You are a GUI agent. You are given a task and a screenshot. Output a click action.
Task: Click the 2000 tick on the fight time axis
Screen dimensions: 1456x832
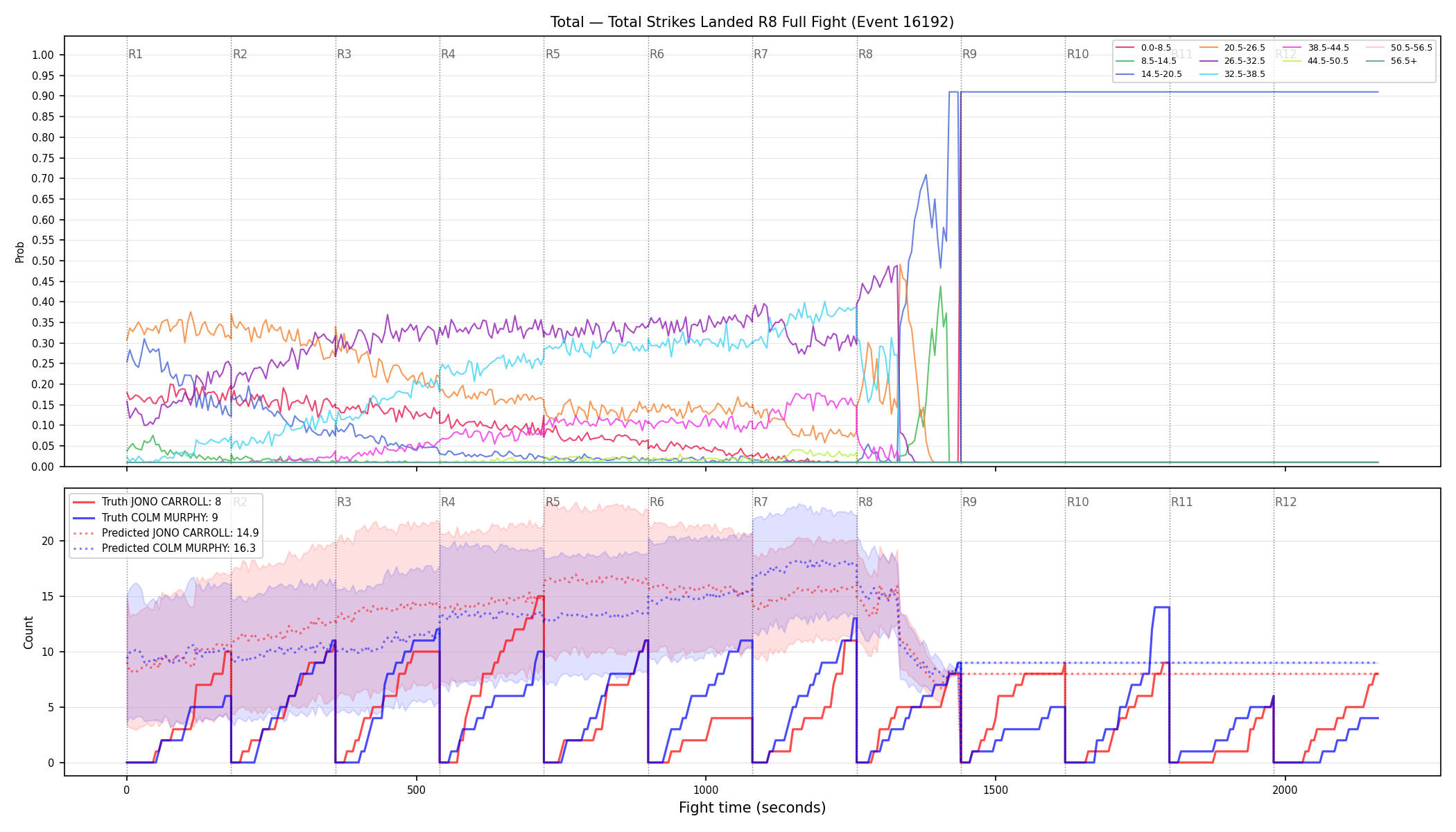(x=1285, y=790)
